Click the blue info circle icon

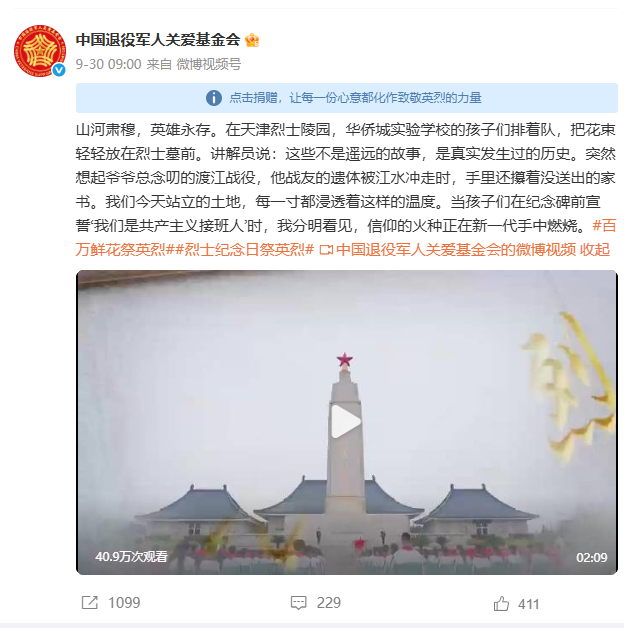click(214, 98)
